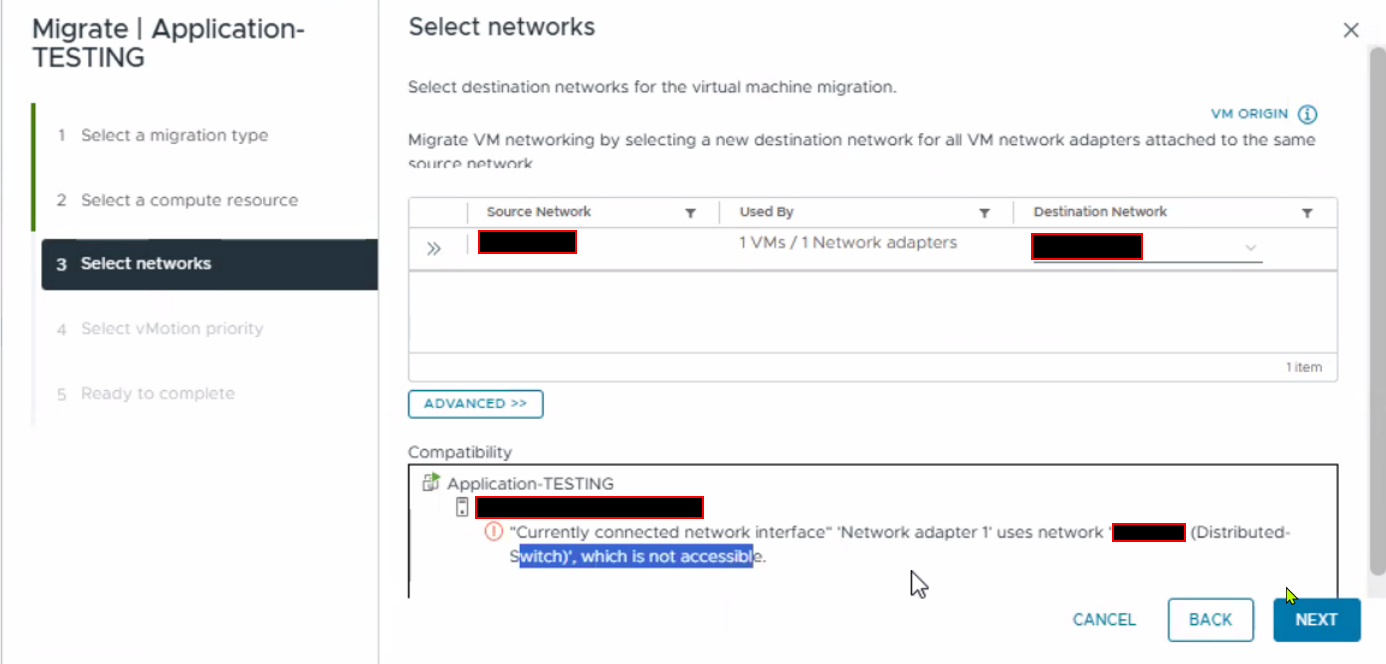Close the Migrate dialog with X
Viewport: 1386px width, 664px height.
tap(1351, 30)
